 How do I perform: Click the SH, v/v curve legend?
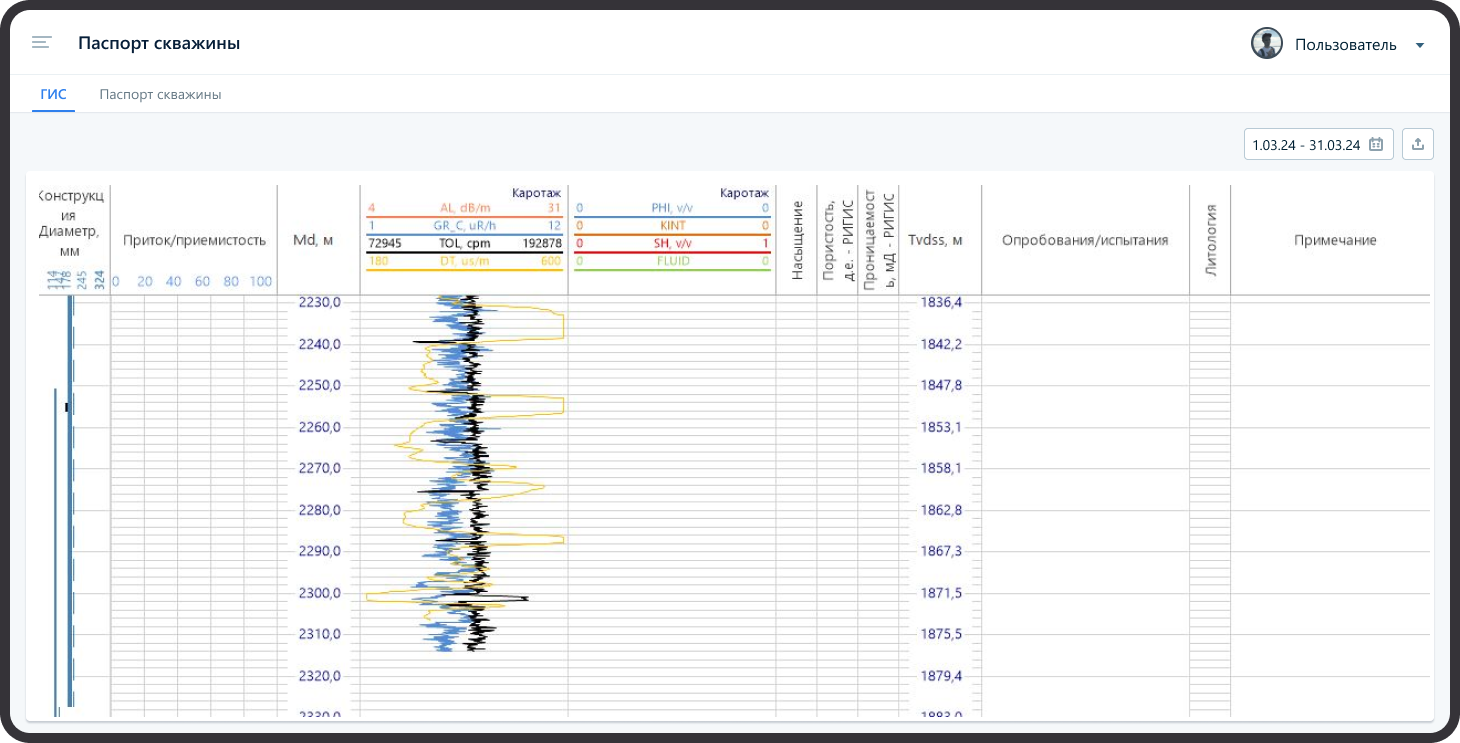[x=672, y=243]
